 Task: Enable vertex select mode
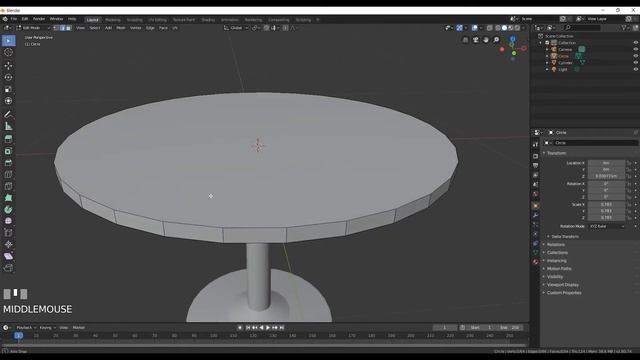coord(56,28)
